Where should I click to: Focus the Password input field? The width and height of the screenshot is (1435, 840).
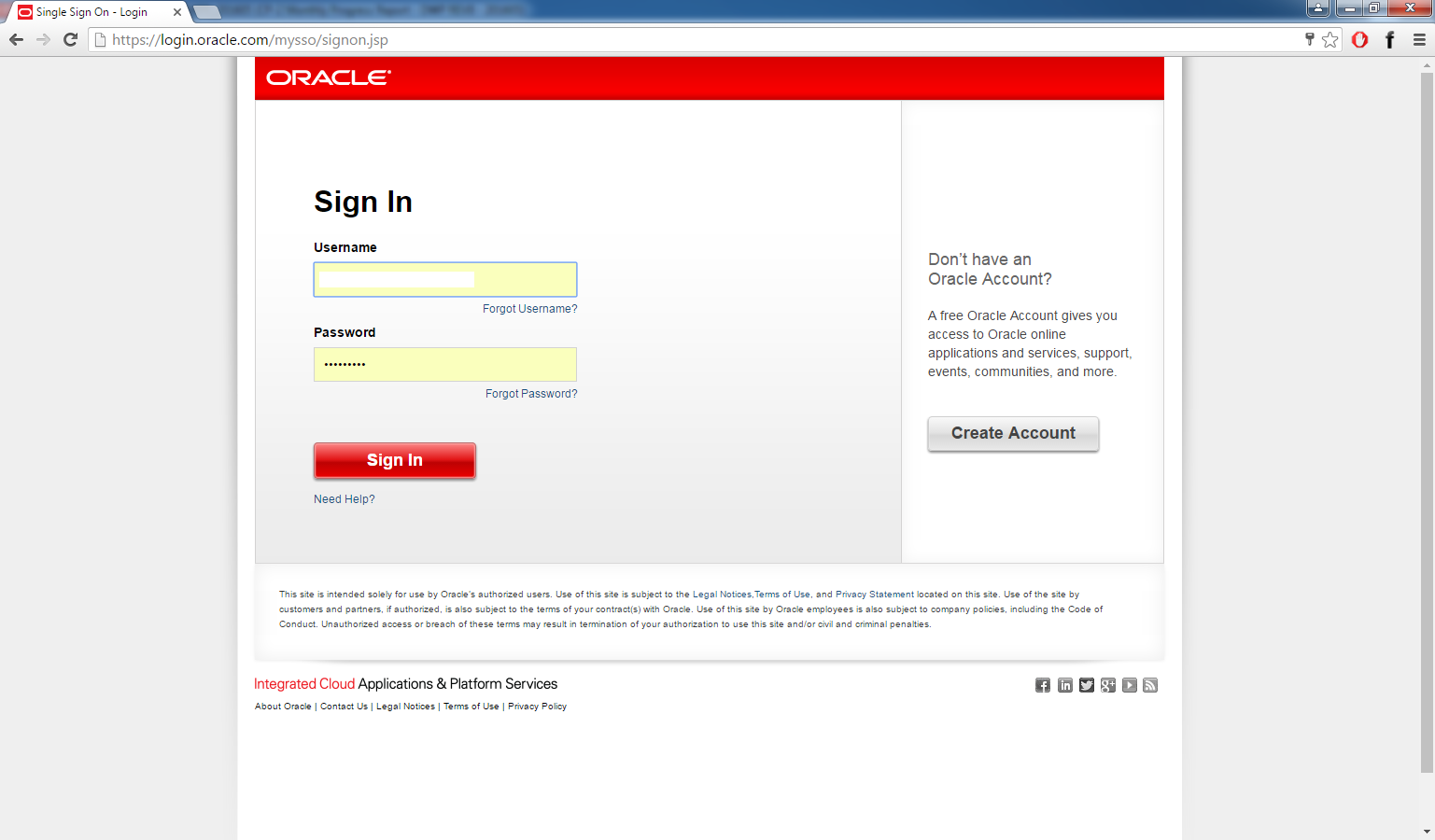tap(445, 364)
